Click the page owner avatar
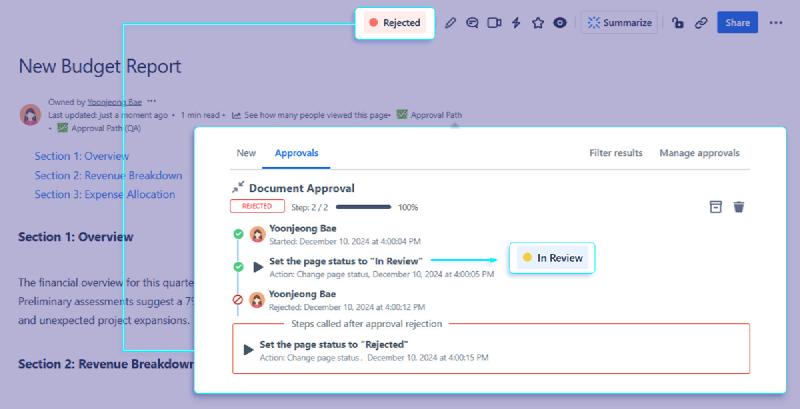Screen dimensions: 800x409 31,115
